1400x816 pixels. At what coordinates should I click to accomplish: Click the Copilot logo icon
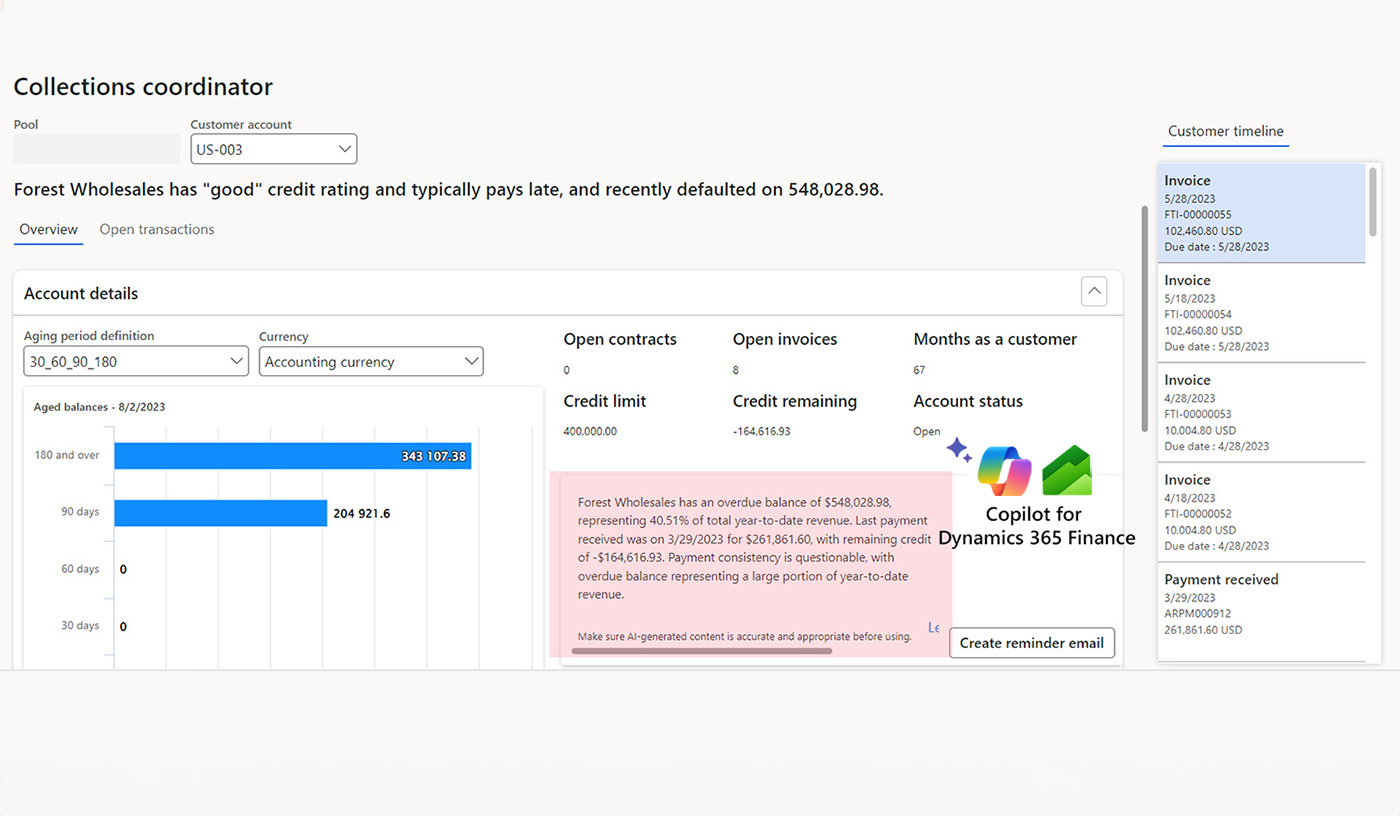(x=1005, y=470)
